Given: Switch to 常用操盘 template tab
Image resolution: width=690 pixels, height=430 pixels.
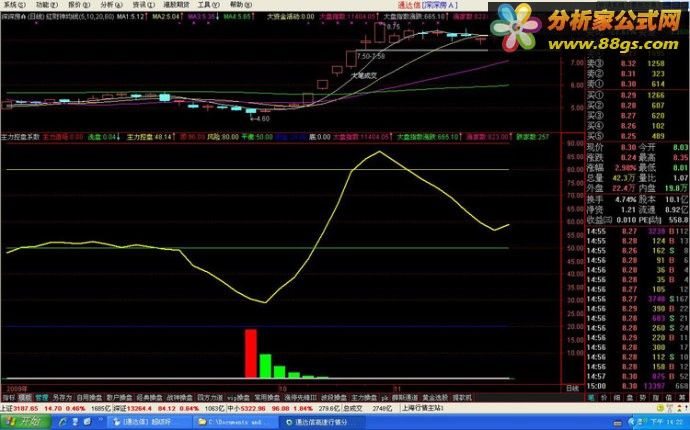Looking at the screenshot, I should (267, 397).
